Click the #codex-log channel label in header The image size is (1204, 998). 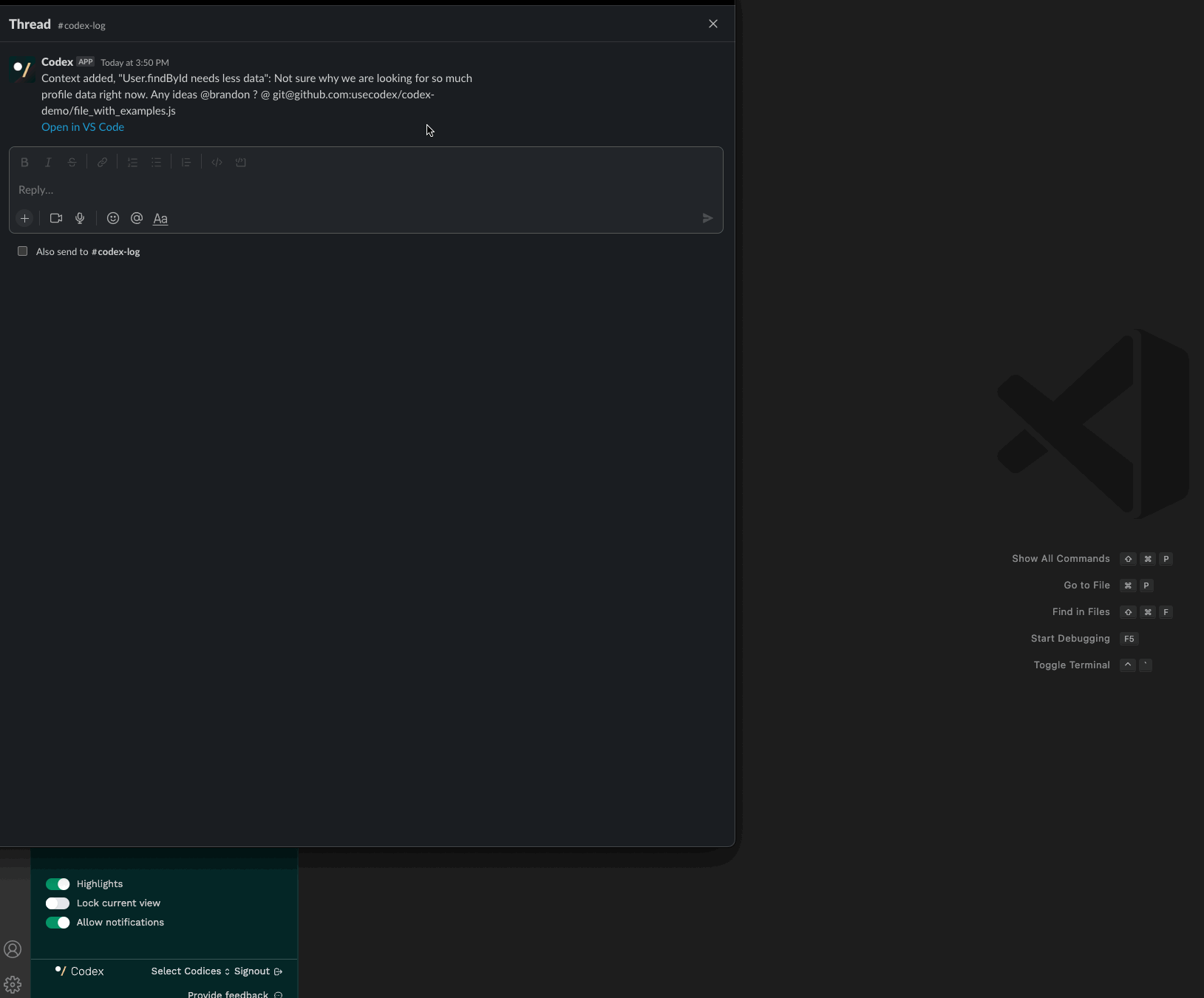point(81,25)
